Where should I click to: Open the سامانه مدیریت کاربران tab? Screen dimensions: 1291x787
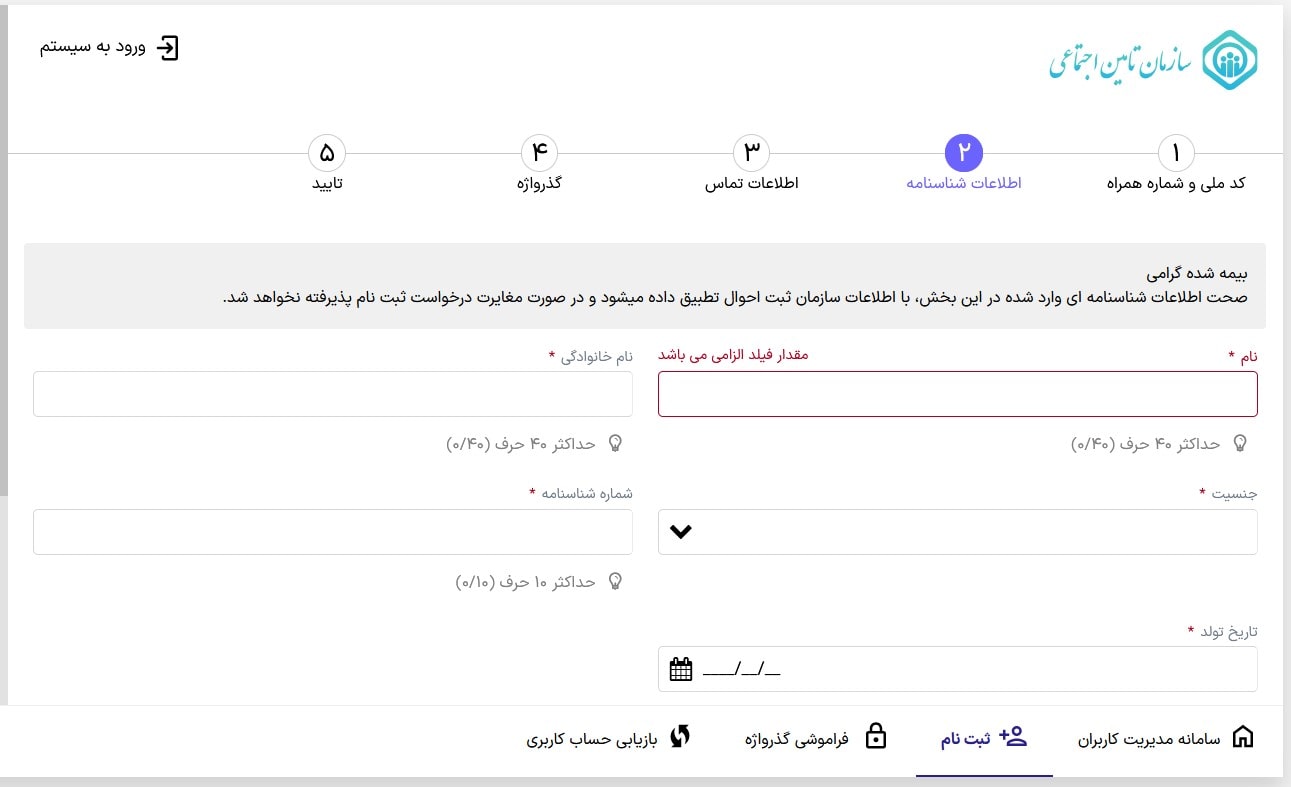point(1166,739)
